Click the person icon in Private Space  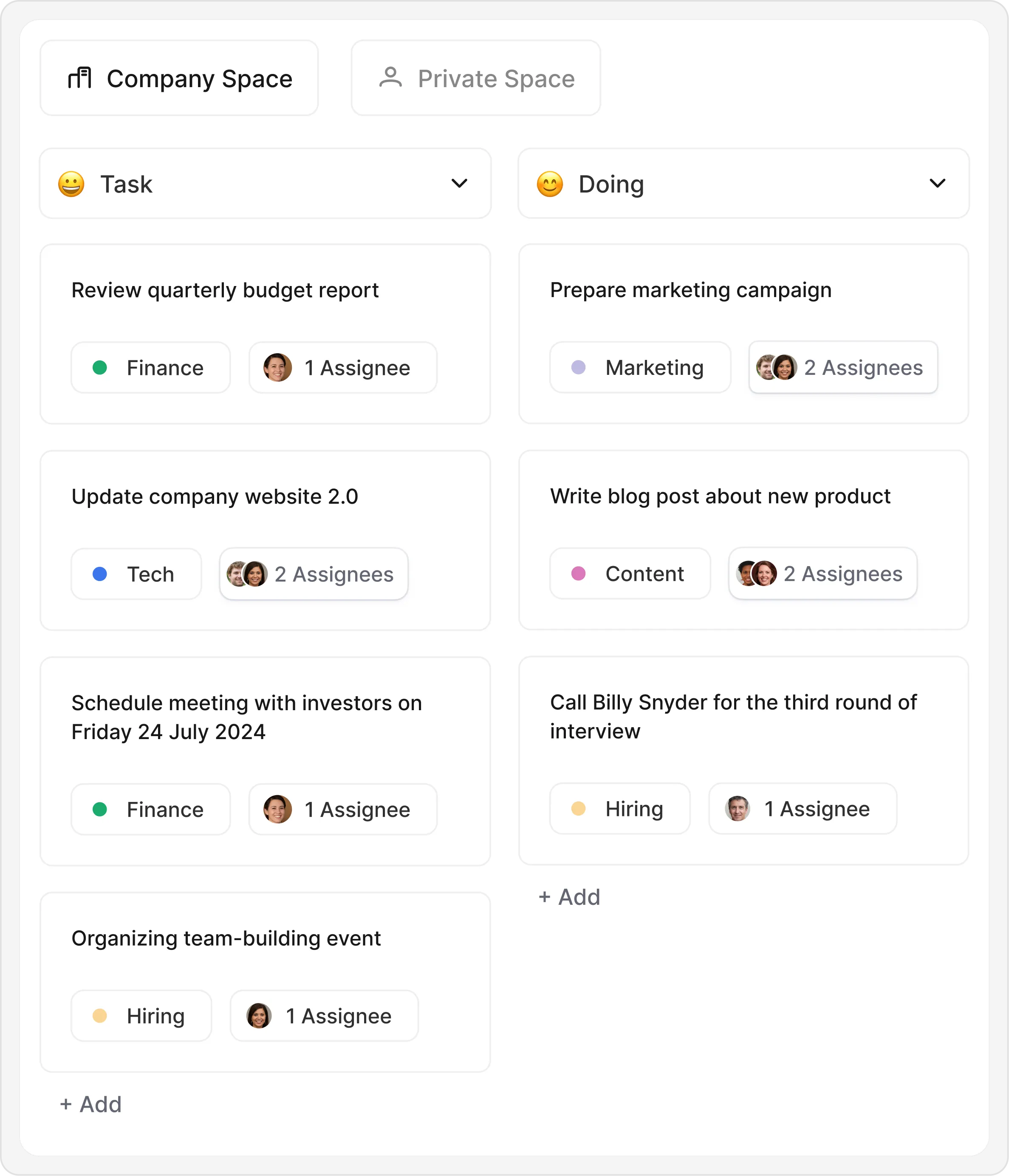390,78
